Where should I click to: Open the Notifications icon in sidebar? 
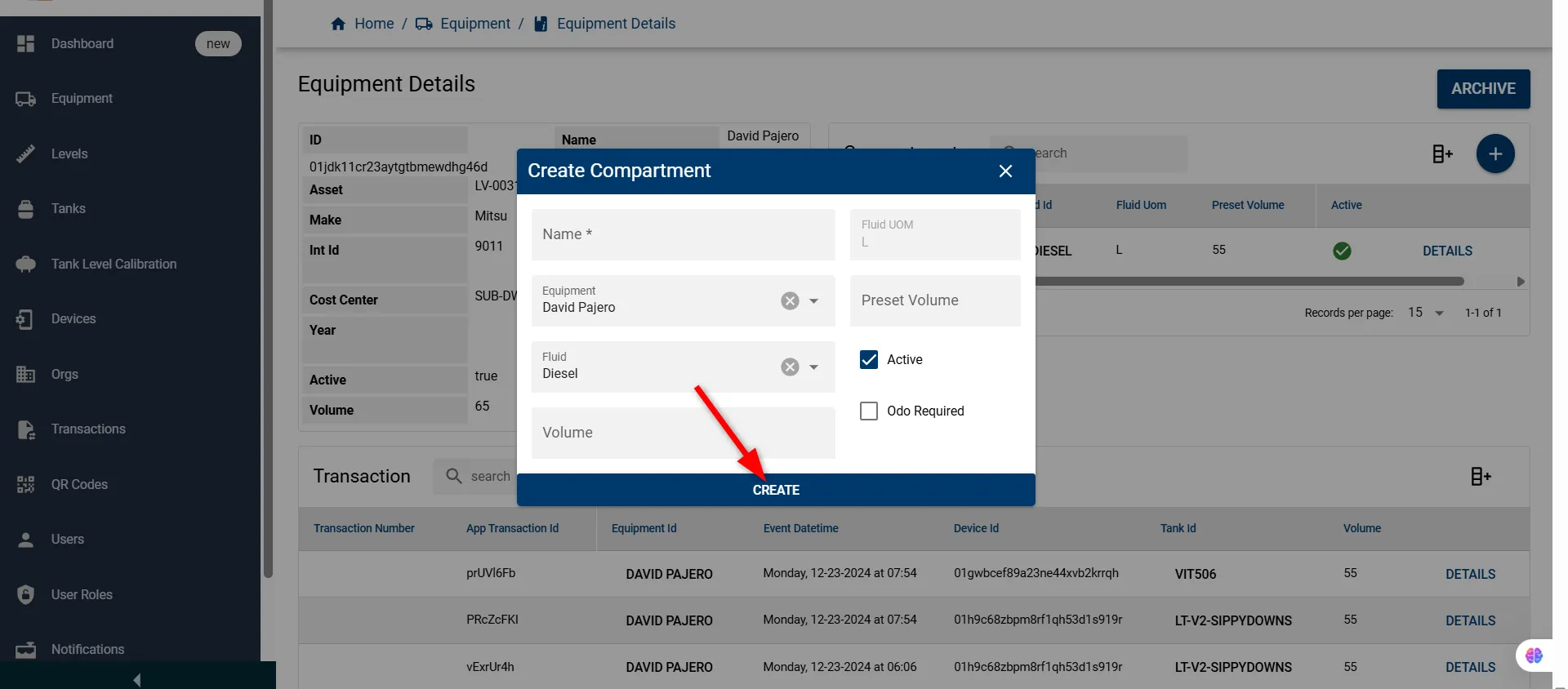pos(26,650)
